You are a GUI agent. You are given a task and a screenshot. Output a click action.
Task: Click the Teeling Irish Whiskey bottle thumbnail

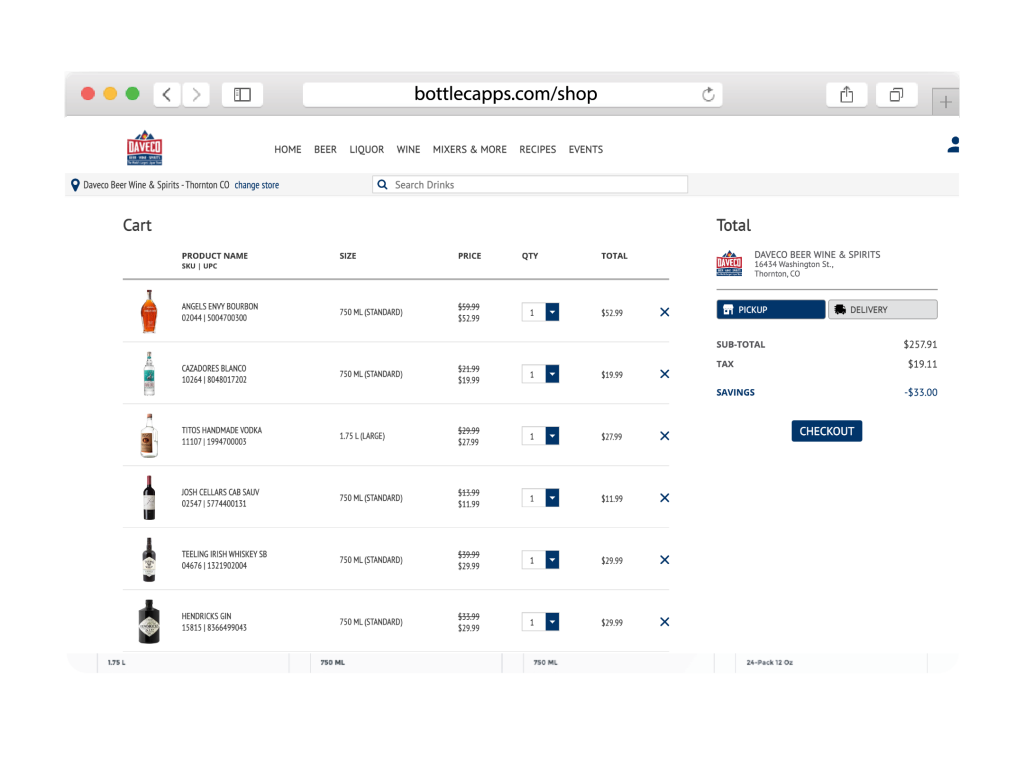[x=149, y=560]
